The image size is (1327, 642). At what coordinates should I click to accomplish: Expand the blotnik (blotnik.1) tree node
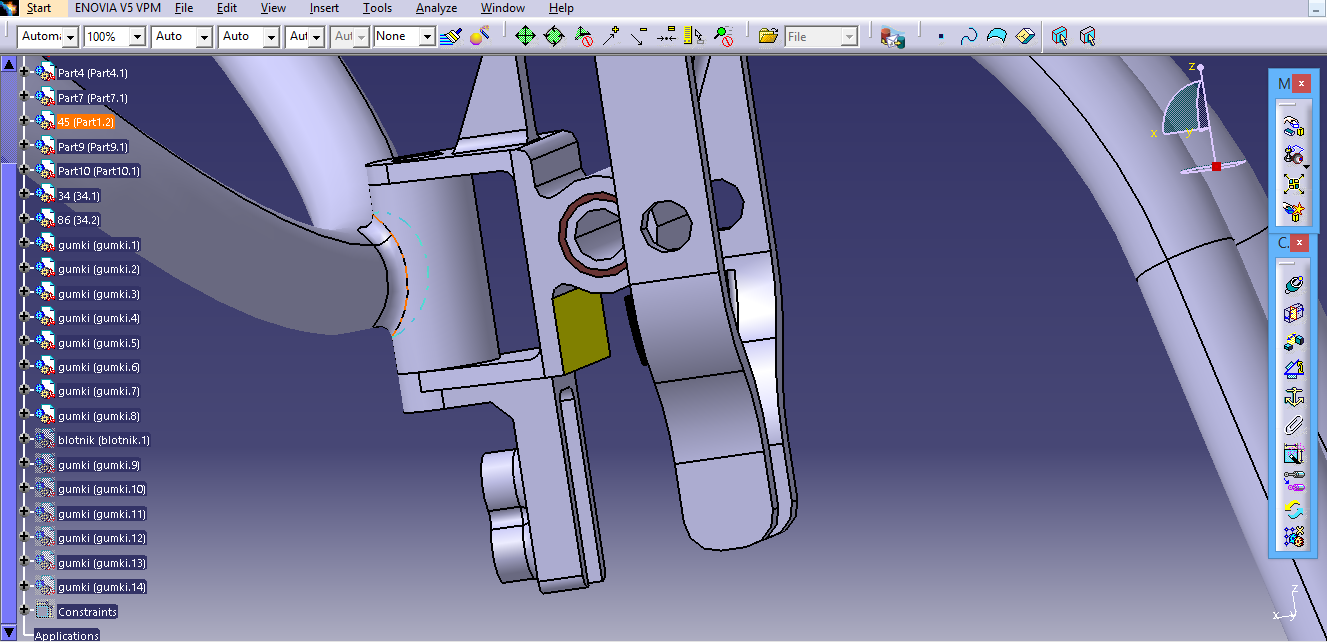tap(25, 440)
